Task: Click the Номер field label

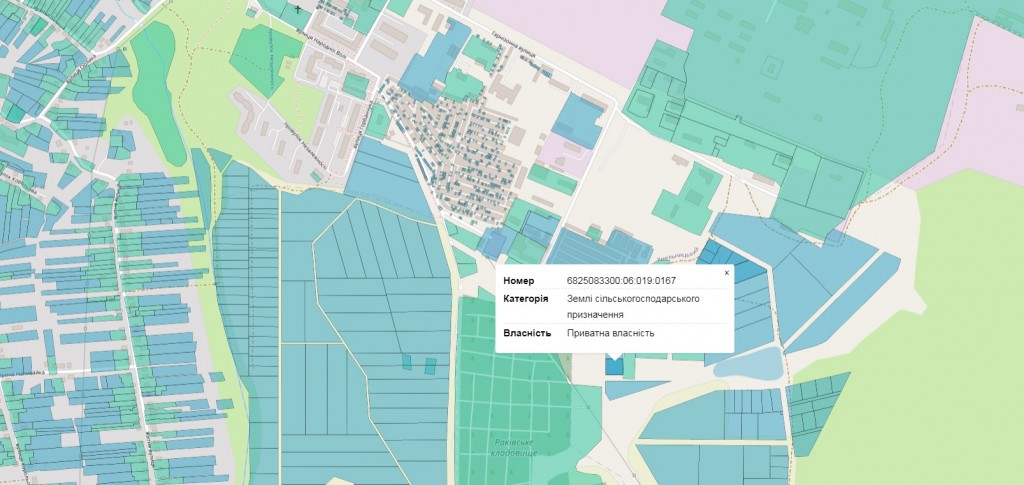Action: (519, 281)
